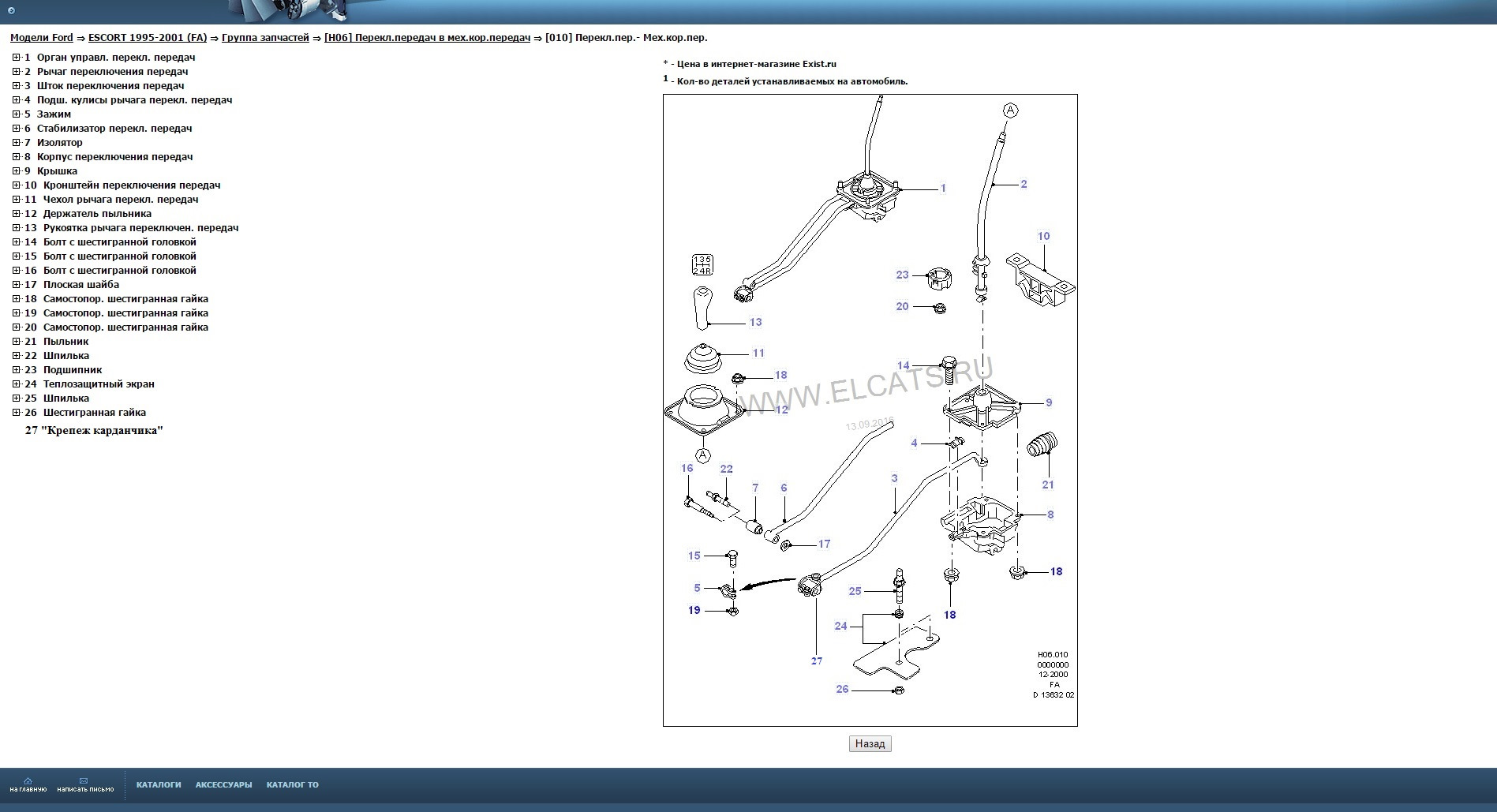Click callout number 27 in the diagram
Viewport: 1497px width, 812px height.
click(x=817, y=660)
